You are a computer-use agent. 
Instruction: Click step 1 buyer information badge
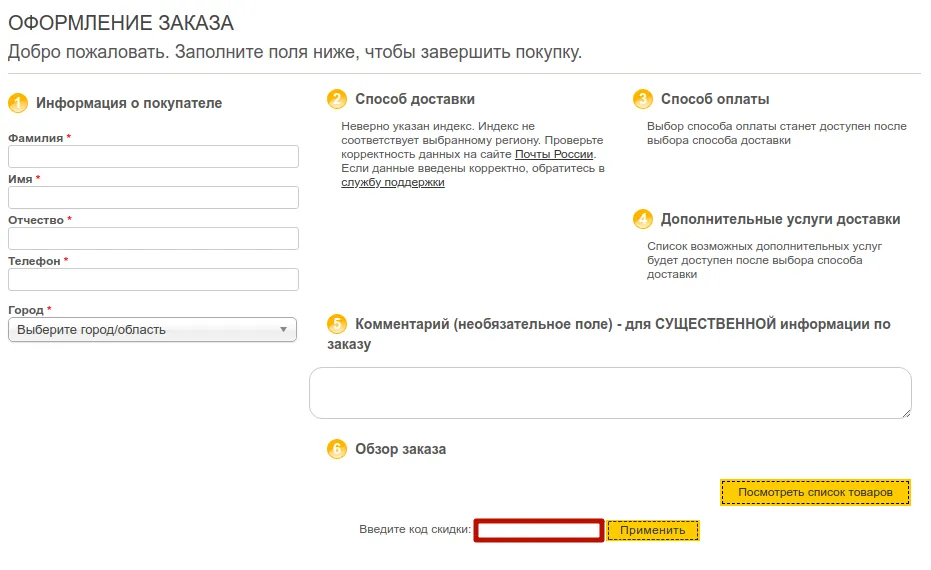[x=18, y=103]
